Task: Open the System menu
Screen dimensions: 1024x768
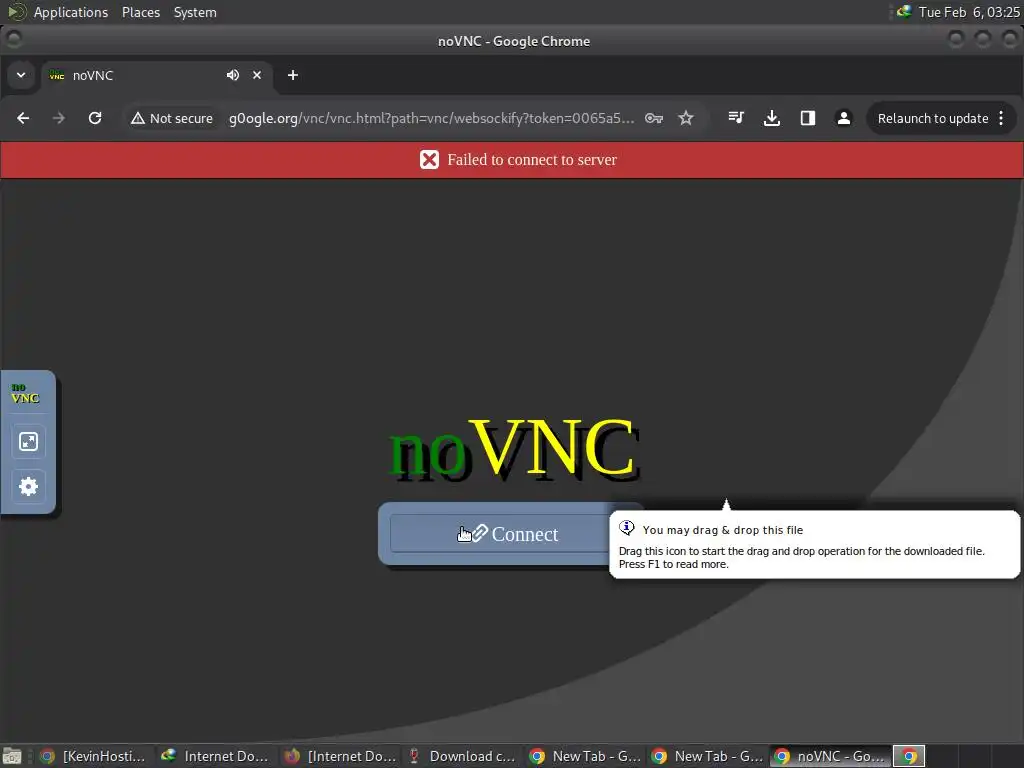Action: pyautogui.click(x=195, y=12)
